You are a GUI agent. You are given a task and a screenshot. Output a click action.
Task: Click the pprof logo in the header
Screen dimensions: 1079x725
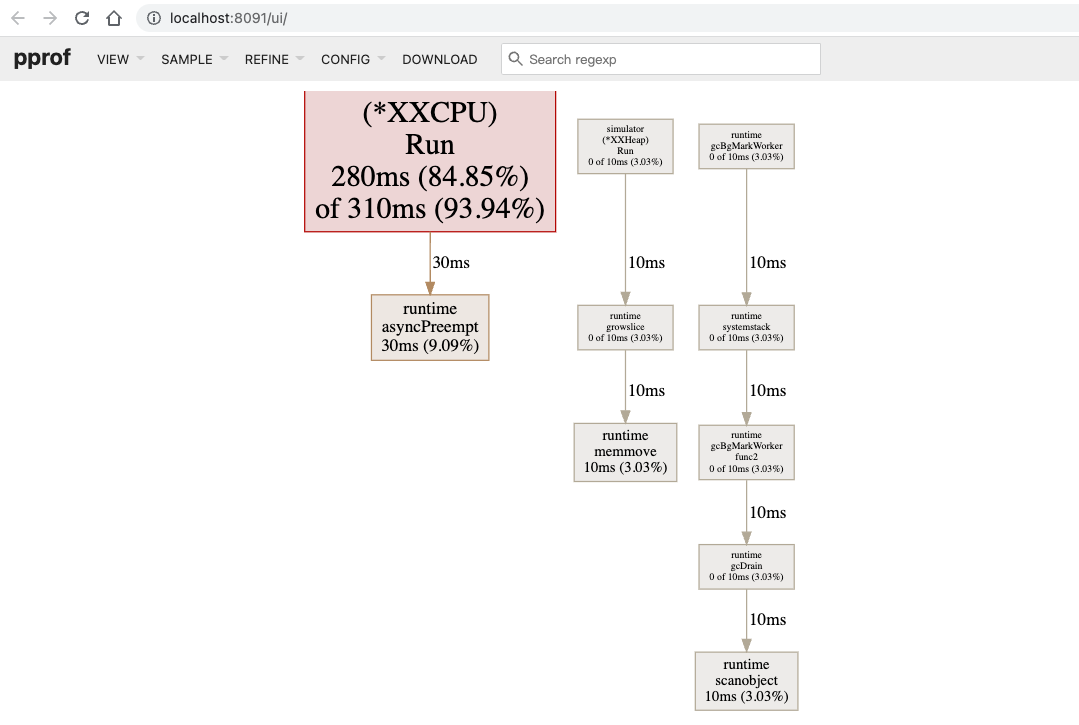pyautogui.click(x=41, y=58)
